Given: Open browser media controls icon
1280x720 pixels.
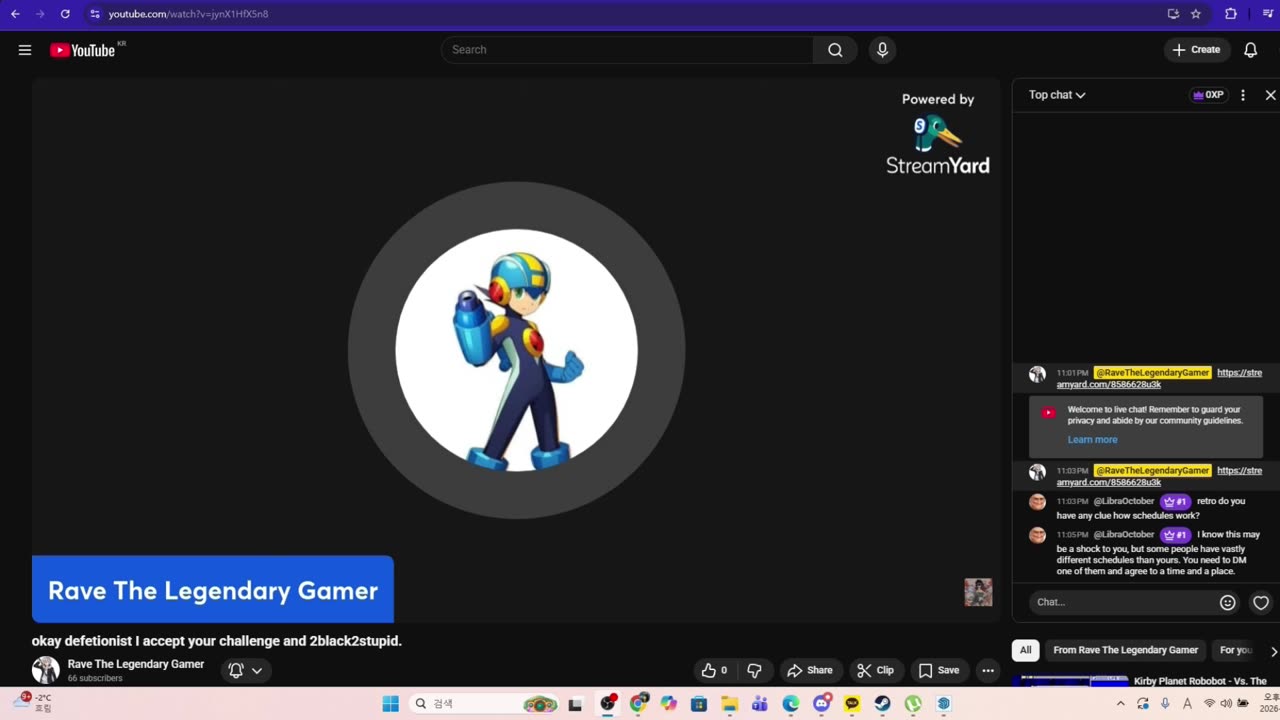Looking at the screenshot, I should coord(1266,14).
